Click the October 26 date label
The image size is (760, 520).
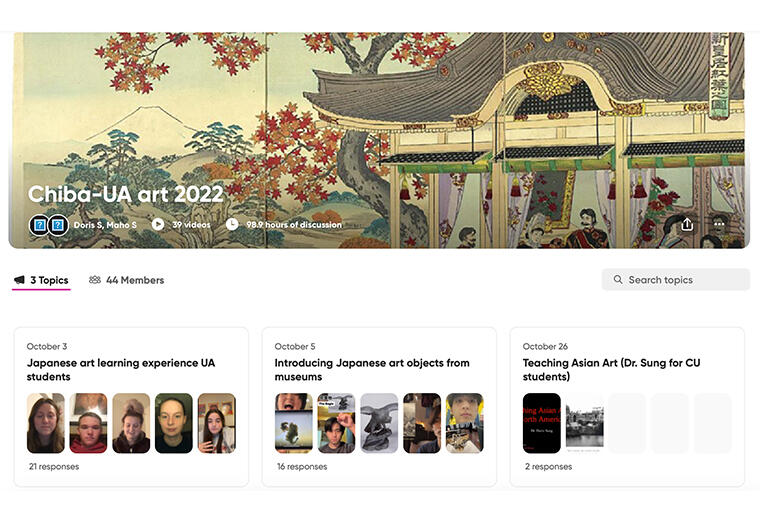click(545, 347)
